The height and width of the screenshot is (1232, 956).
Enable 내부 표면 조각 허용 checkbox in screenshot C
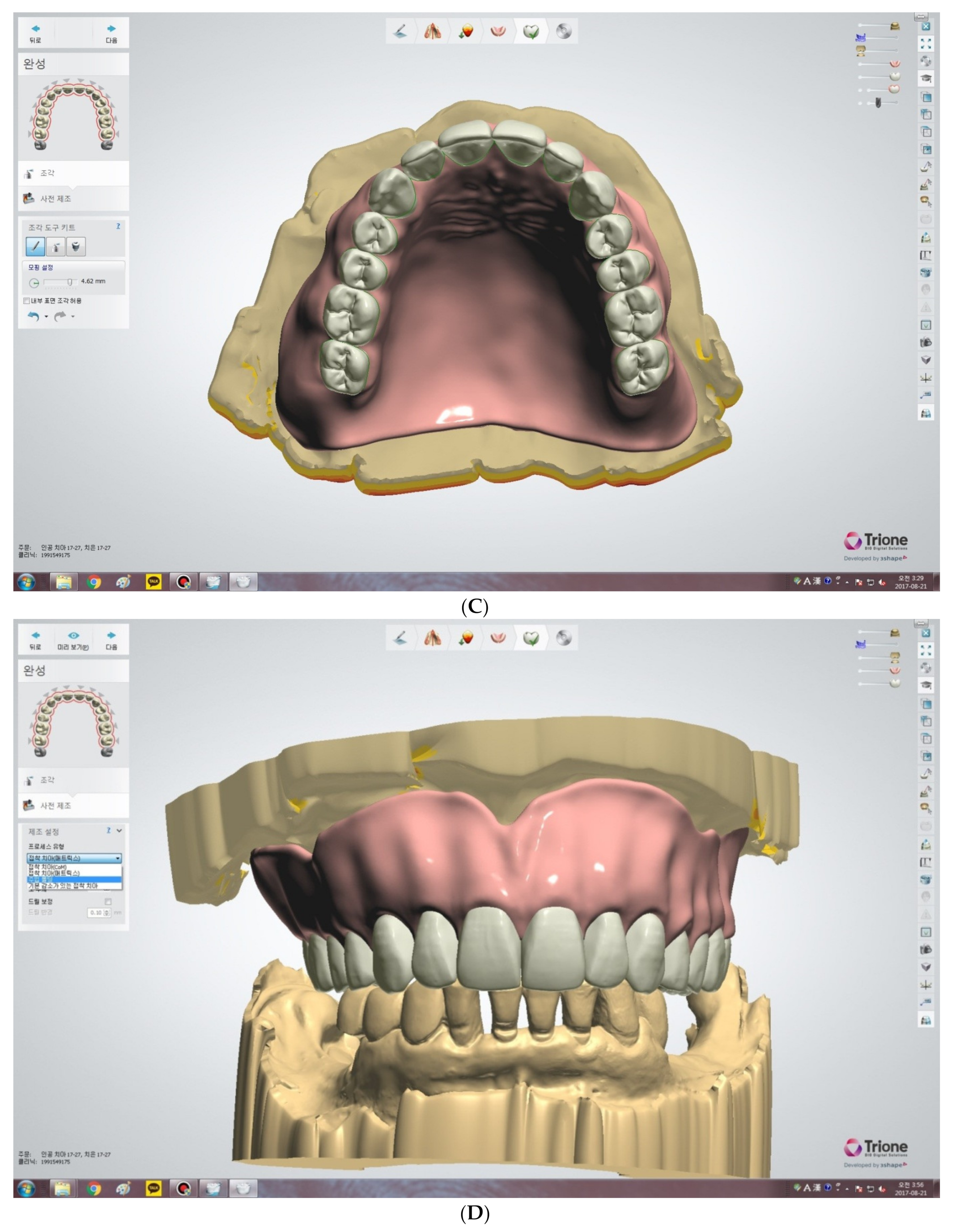pyautogui.click(x=26, y=301)
